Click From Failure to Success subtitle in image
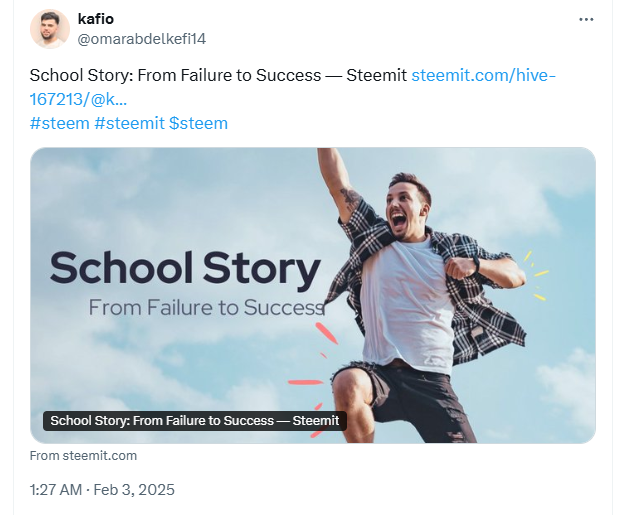Screen dimensions: 637x515 click(206, 307)
